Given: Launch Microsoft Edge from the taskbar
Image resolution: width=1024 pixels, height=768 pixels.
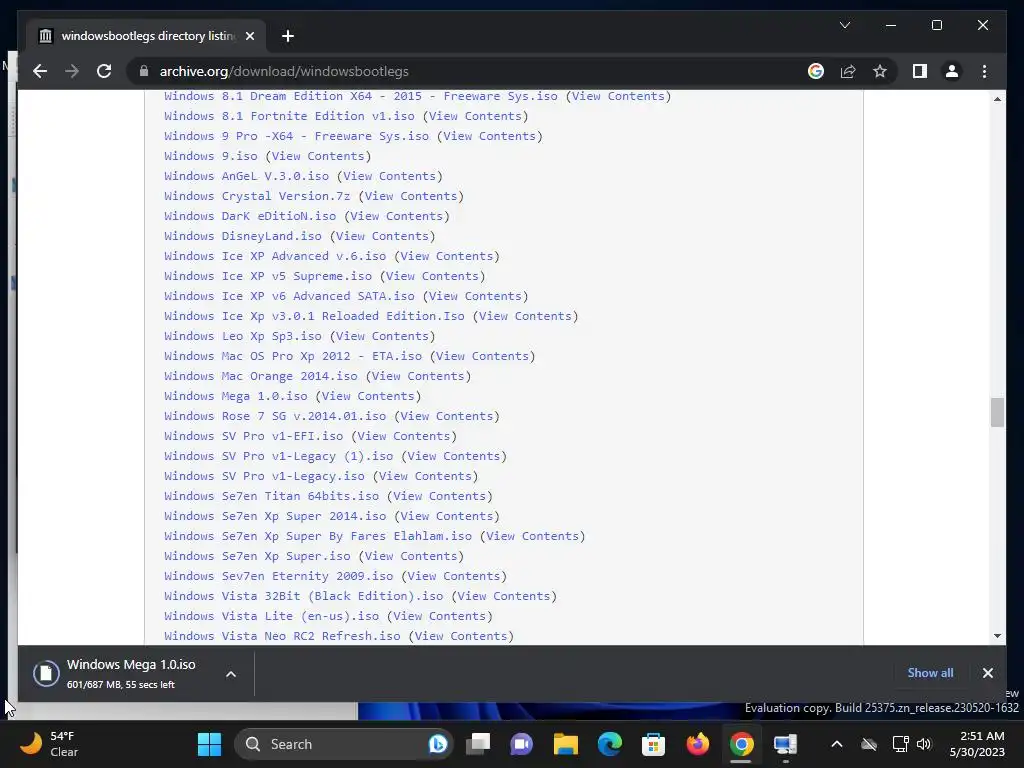Looking at the screenshot, I should pyautogui.click(x=610, y=744).
